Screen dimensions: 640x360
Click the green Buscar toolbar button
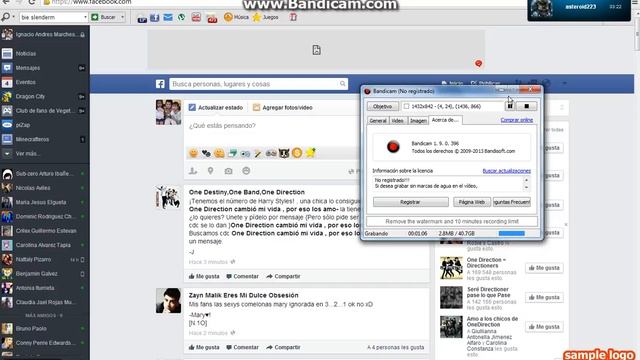point(104,17)
